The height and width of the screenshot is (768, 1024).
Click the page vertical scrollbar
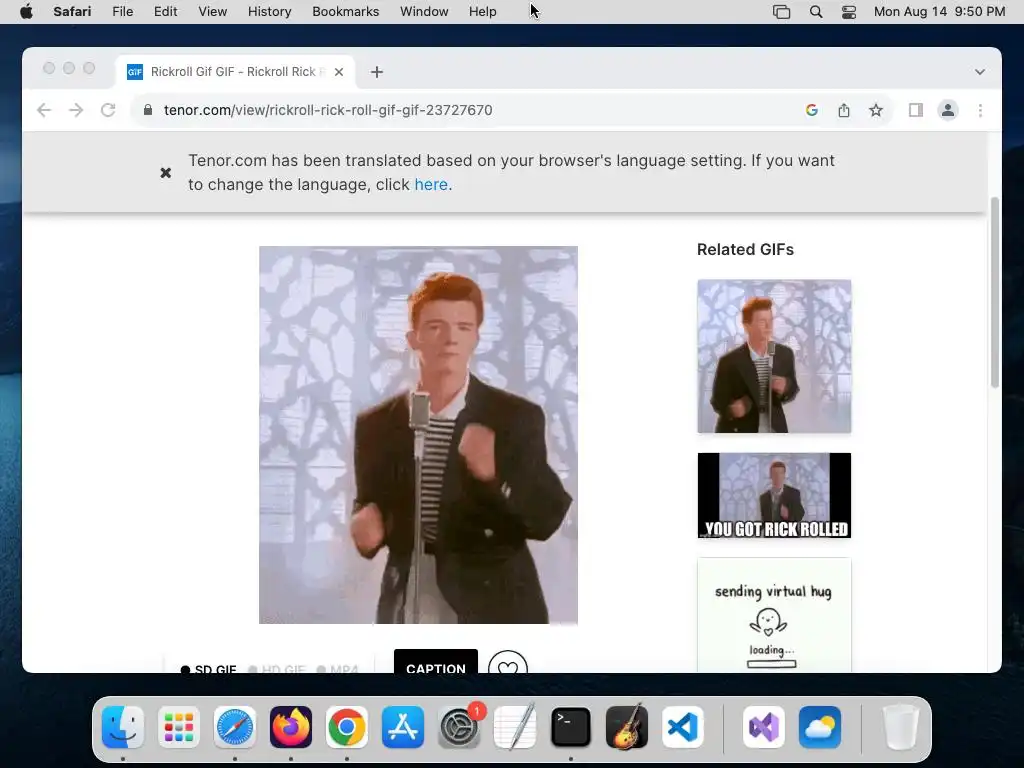[x=995, y=292]
